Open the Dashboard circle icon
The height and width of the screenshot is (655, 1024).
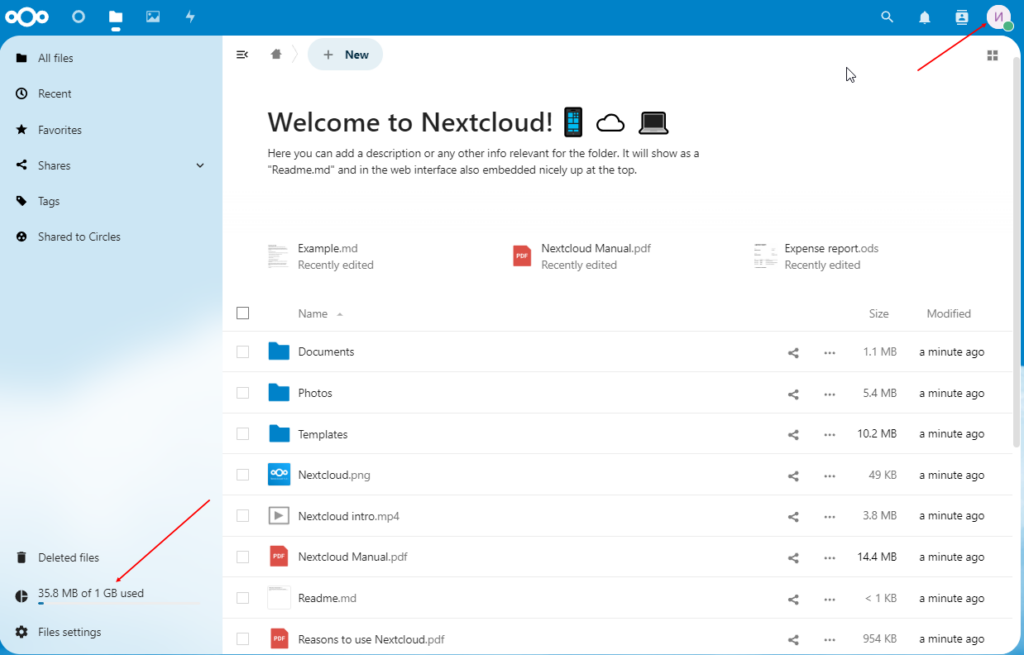(x=78, y=17)
